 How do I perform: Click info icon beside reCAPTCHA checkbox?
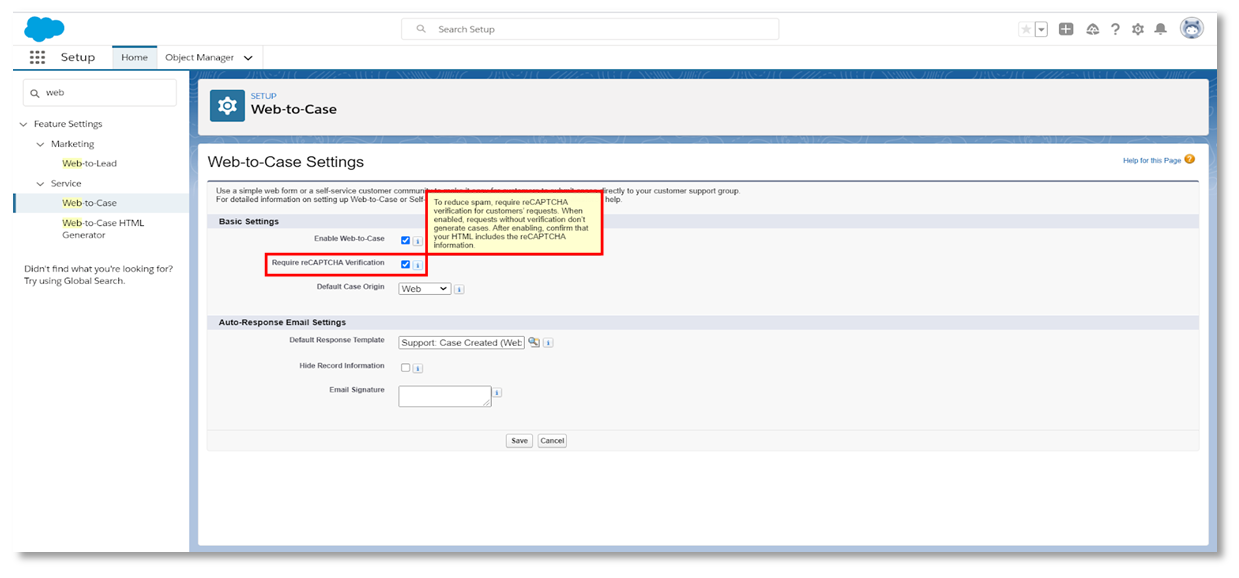pos(418,265)
